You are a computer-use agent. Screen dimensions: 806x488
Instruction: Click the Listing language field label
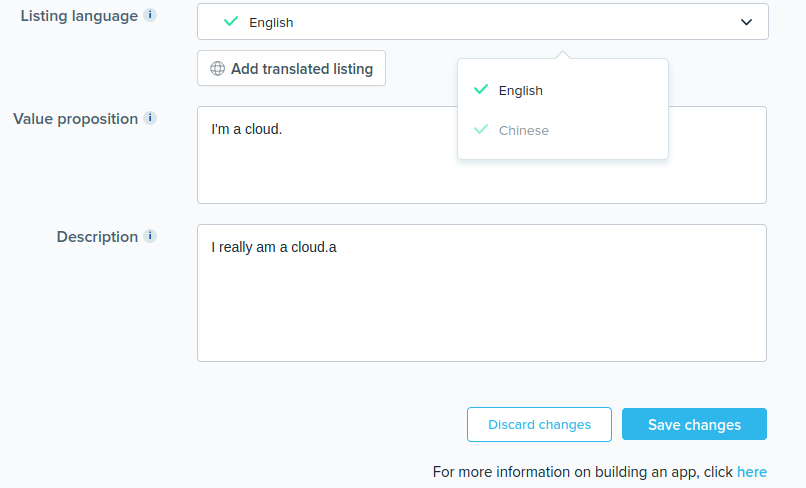pos(79,16)
